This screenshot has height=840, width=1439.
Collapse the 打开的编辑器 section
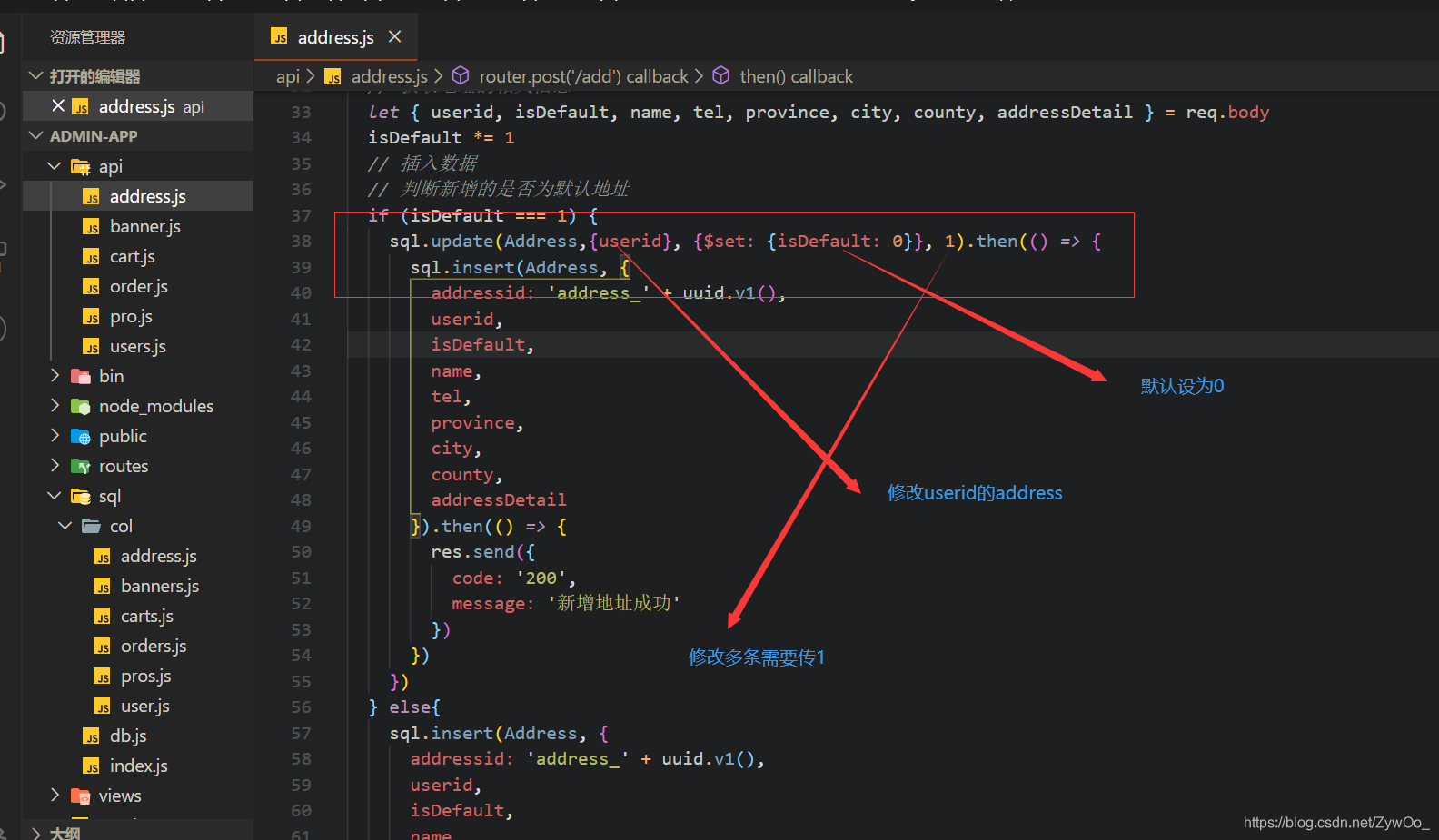(36, 75)
